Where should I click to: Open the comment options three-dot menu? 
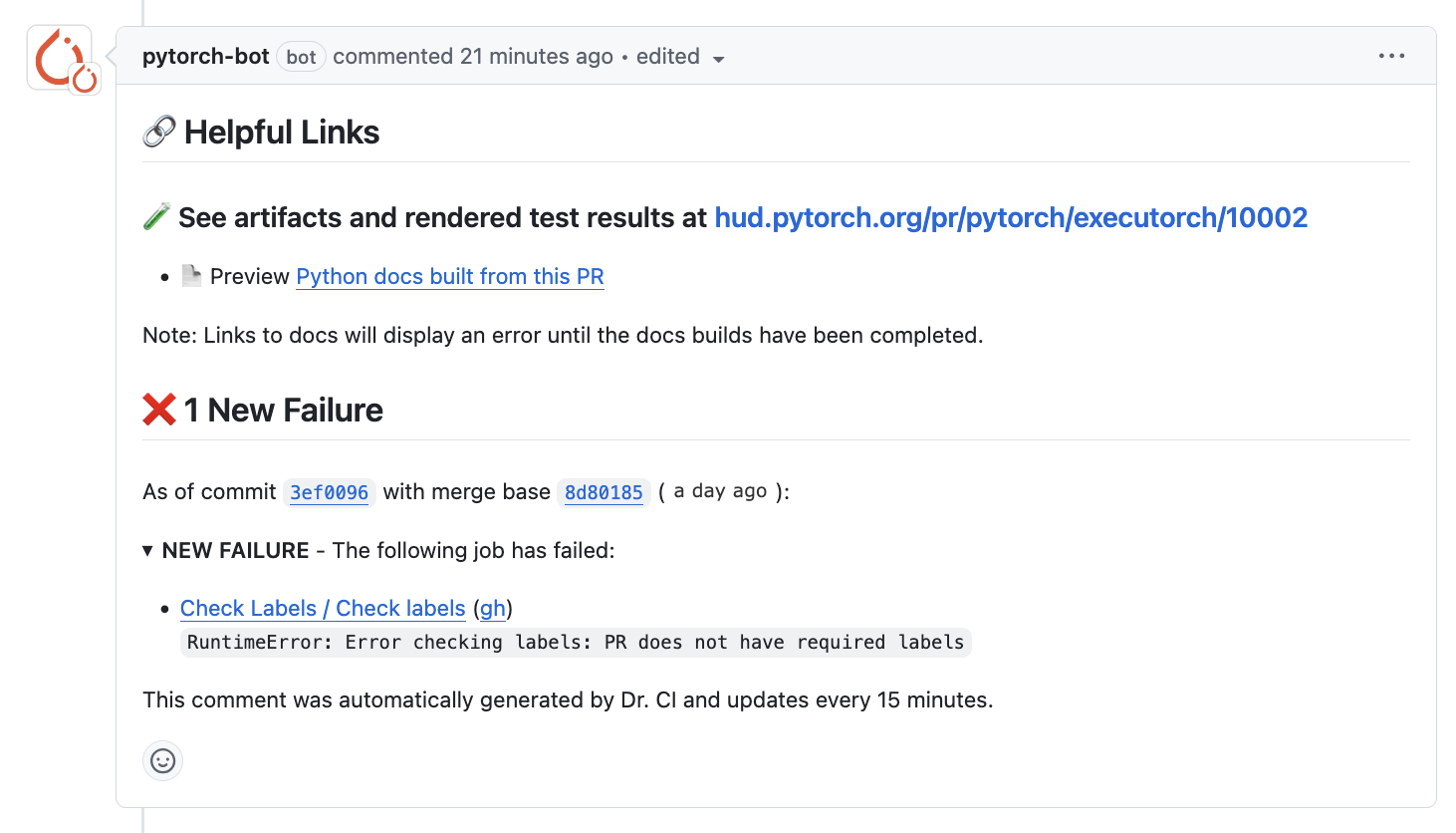pos(1391,56)
